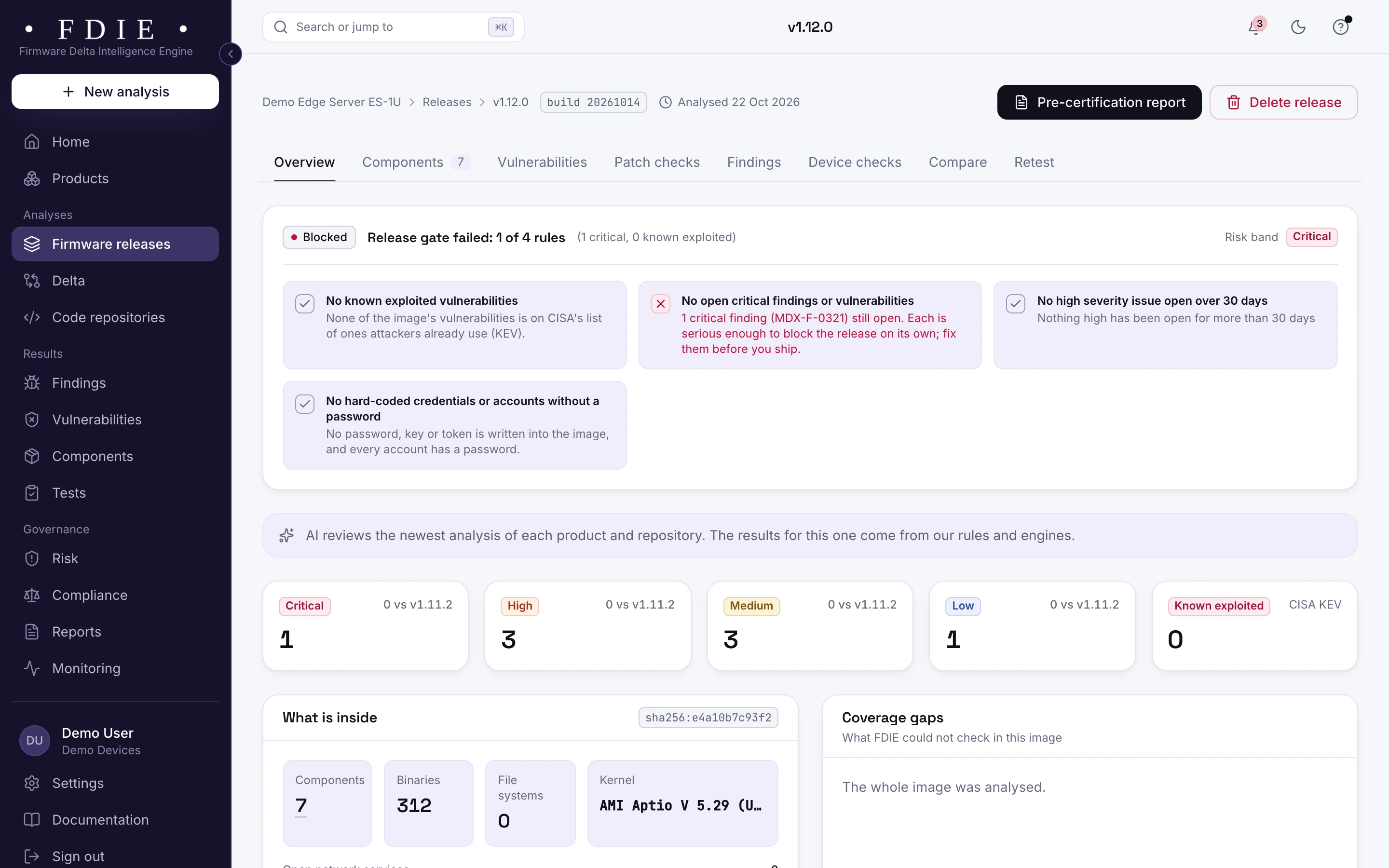Open Findings under Results in sidebar

(115, 383)
